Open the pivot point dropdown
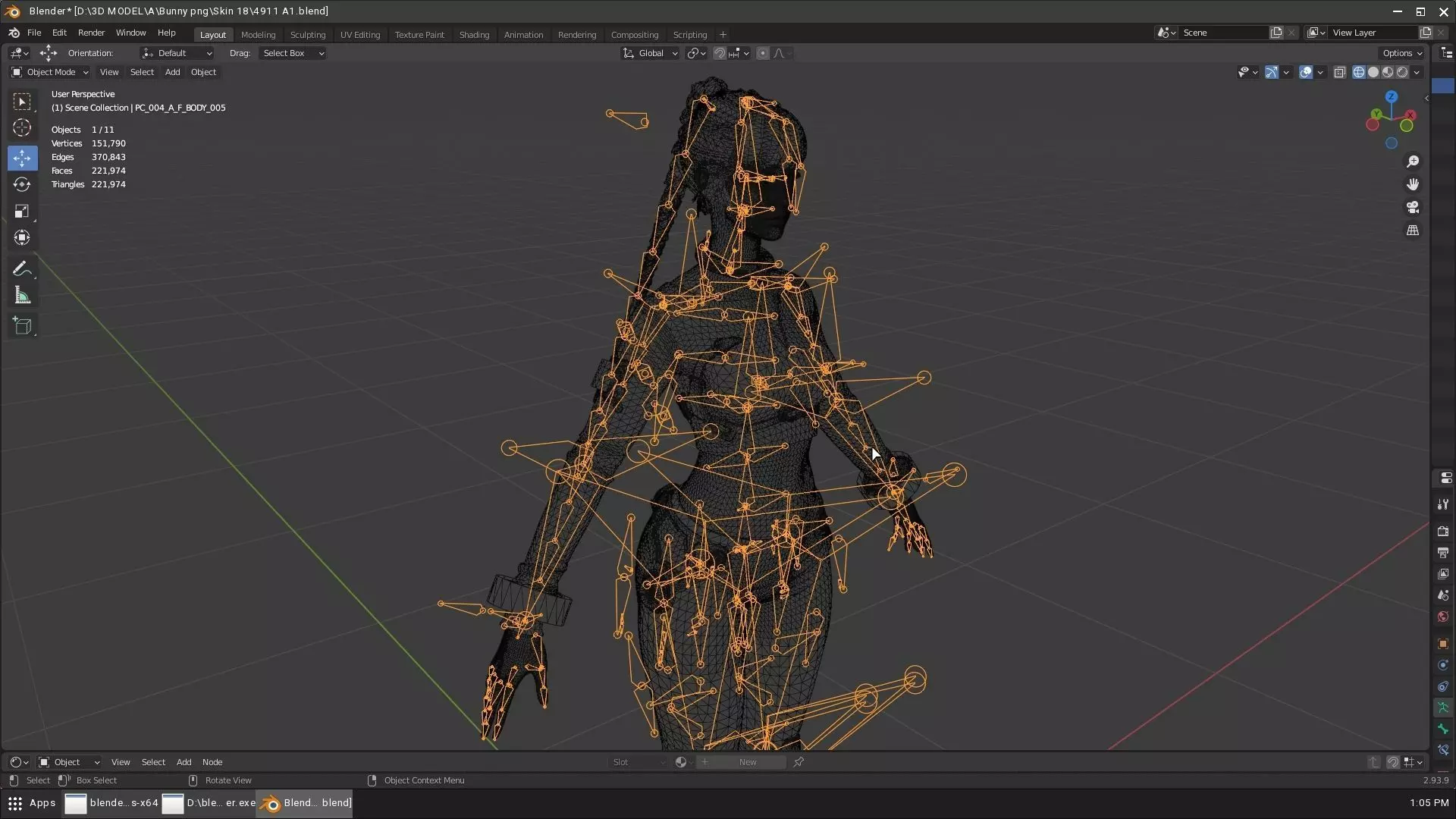The image size is (1456, 819). pyautogui.click(x=696, y=53)
